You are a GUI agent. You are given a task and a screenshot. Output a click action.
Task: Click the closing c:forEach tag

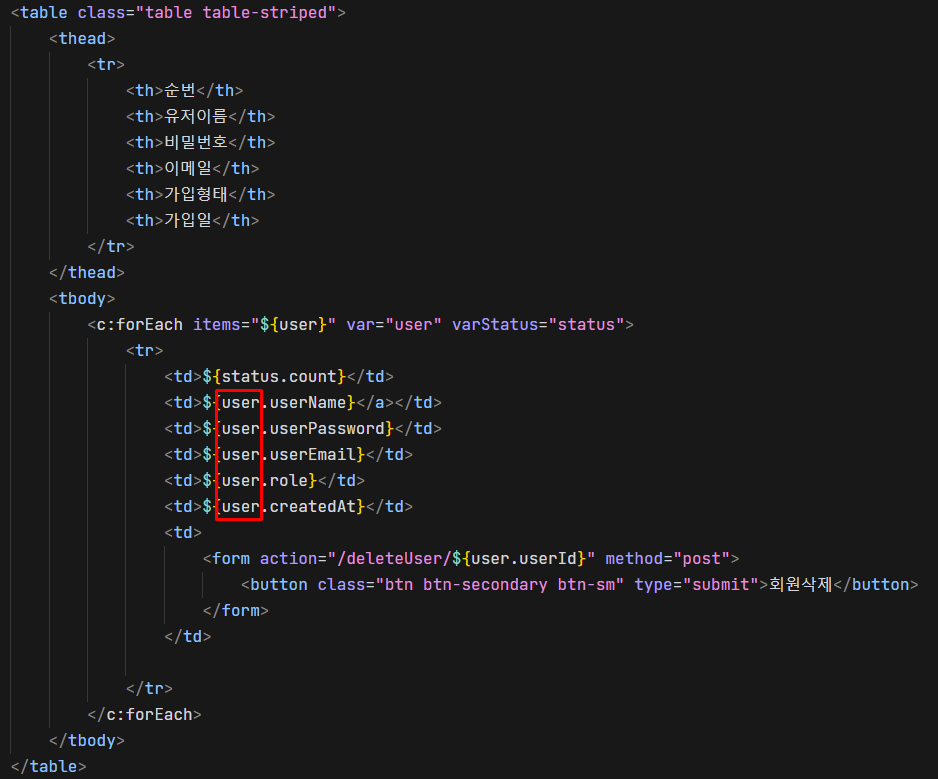(144, 715)
